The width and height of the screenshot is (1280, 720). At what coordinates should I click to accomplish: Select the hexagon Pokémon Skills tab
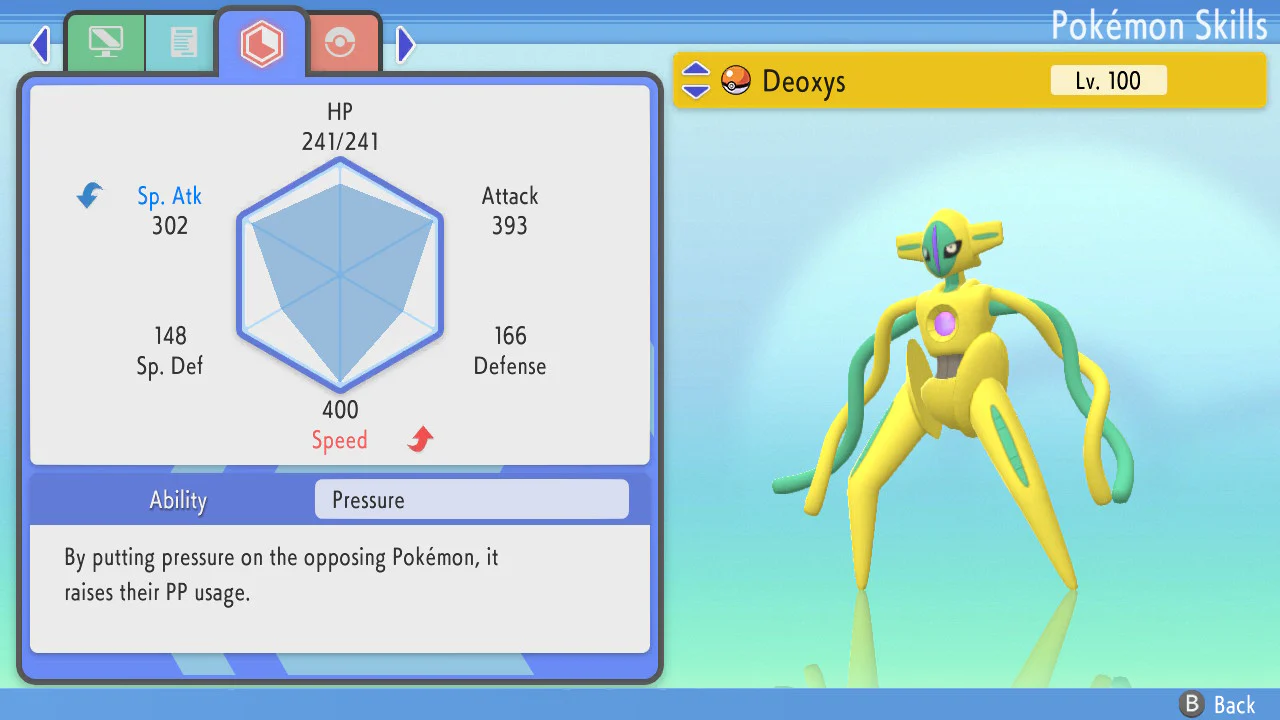click(262, 43)
